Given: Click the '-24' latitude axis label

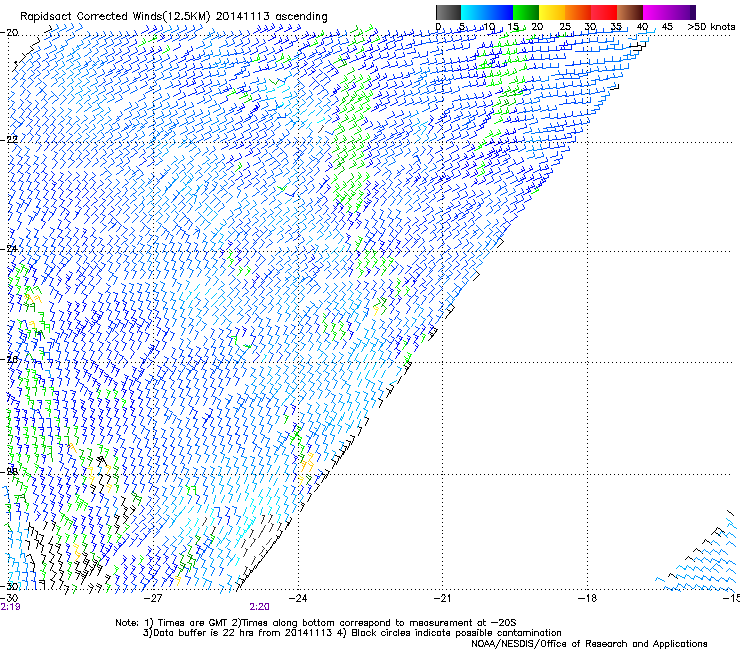Looking at the screenshot, I should 9,248.
